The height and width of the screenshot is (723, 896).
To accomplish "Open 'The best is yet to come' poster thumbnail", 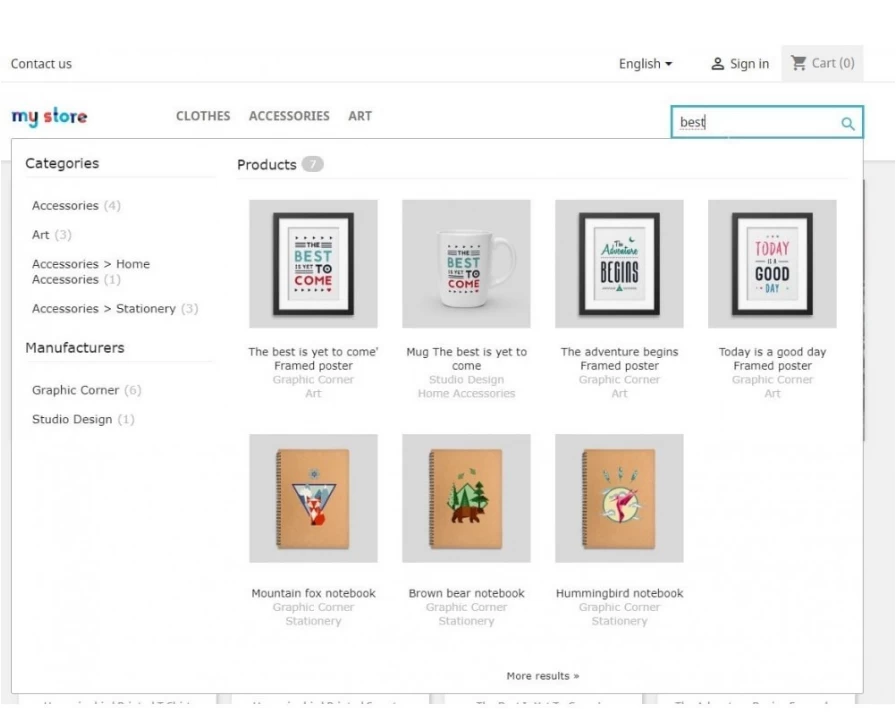I will pos(313,264).
